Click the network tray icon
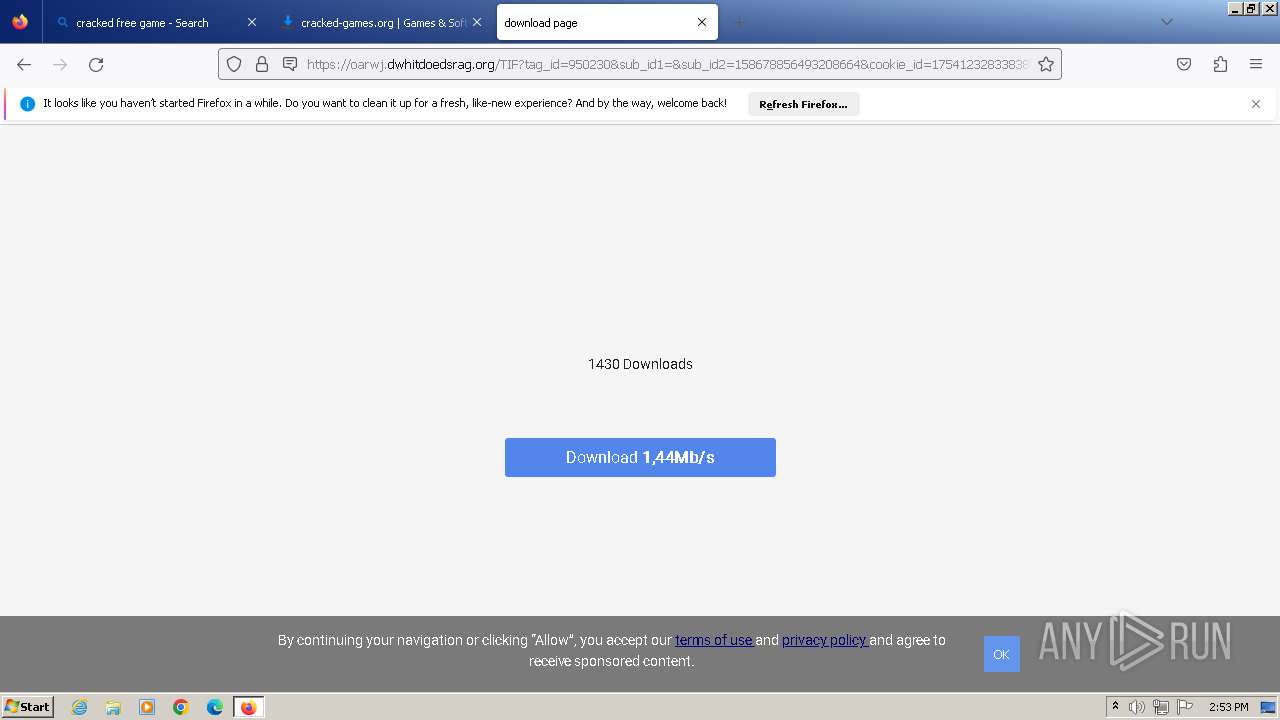Viewport: 1280px width, 720px height. (1161, 707)
